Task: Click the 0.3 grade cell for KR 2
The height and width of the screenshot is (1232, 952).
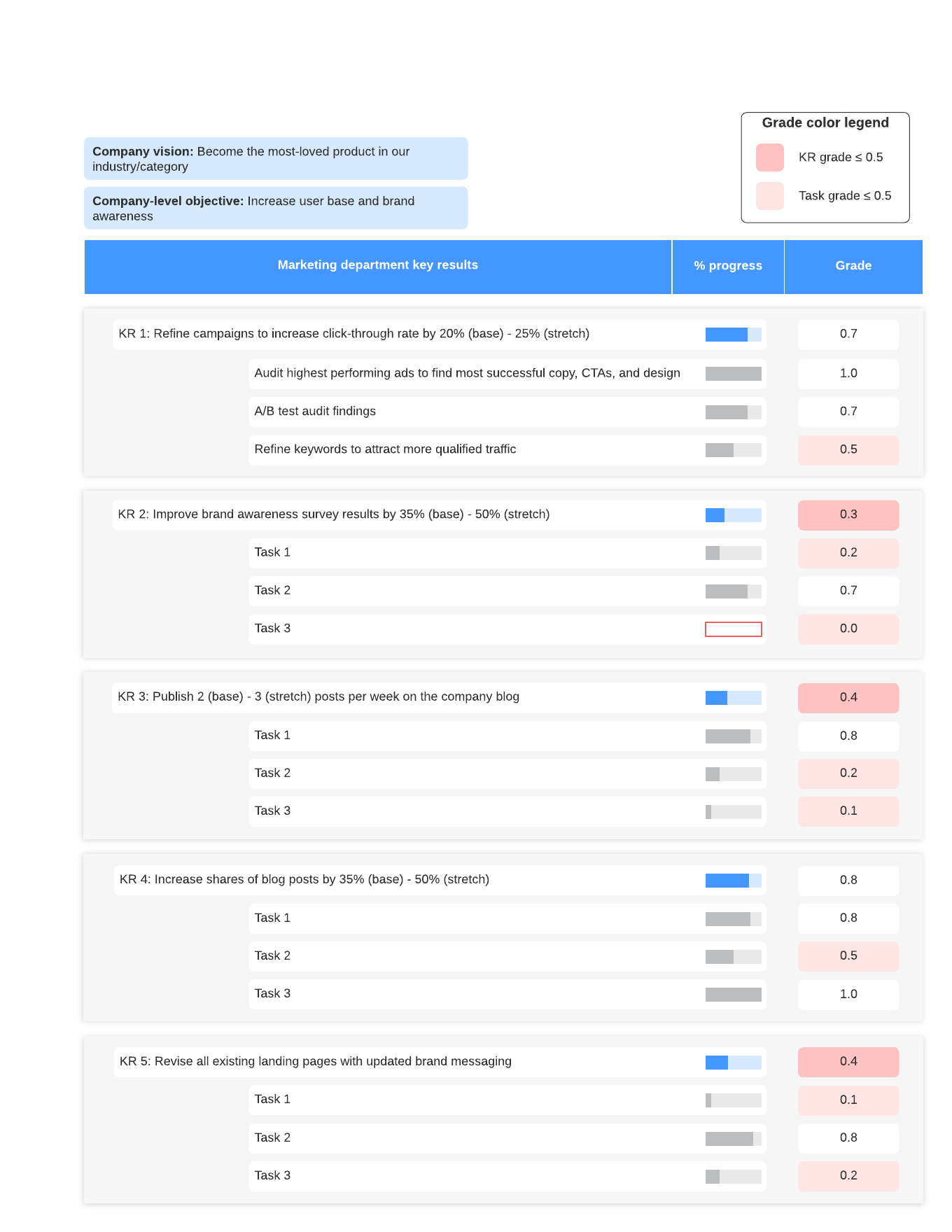Action: pos(848,515)
